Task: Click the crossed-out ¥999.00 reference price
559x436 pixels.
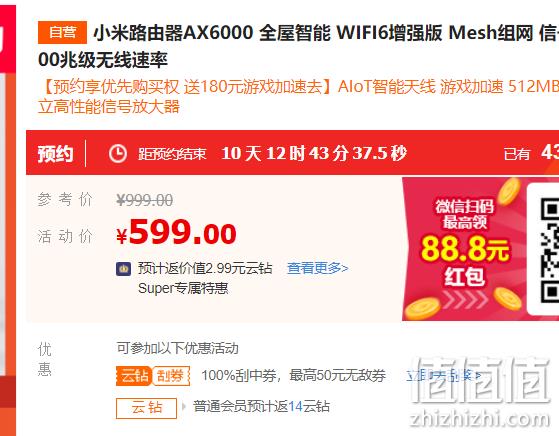Action: pyautogui.click(x=145, y=200)
